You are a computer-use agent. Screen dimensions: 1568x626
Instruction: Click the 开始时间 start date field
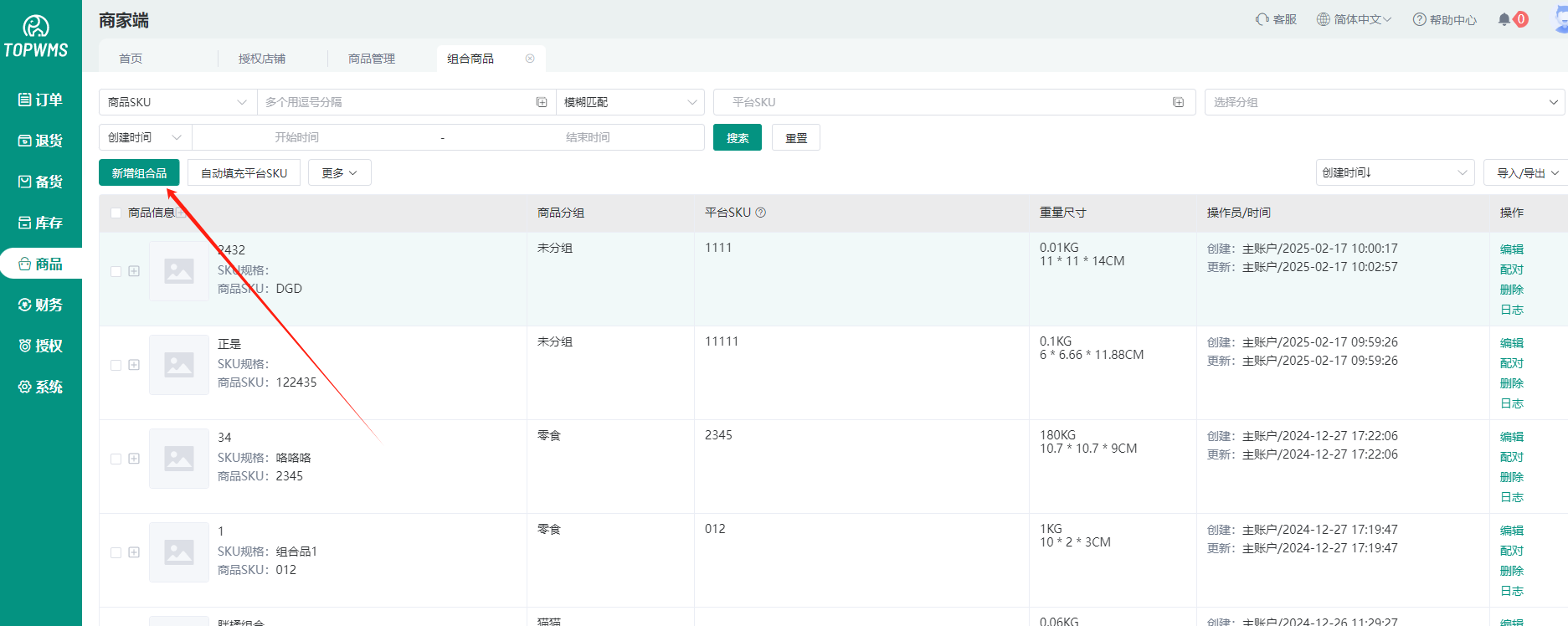coord(297,137)
